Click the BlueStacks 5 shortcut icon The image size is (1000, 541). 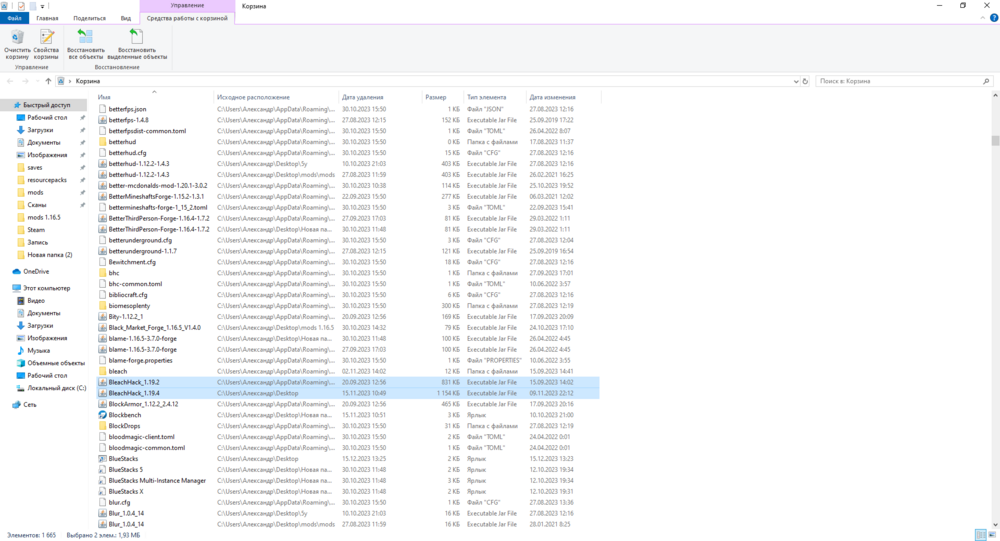[x=102, y=470]
